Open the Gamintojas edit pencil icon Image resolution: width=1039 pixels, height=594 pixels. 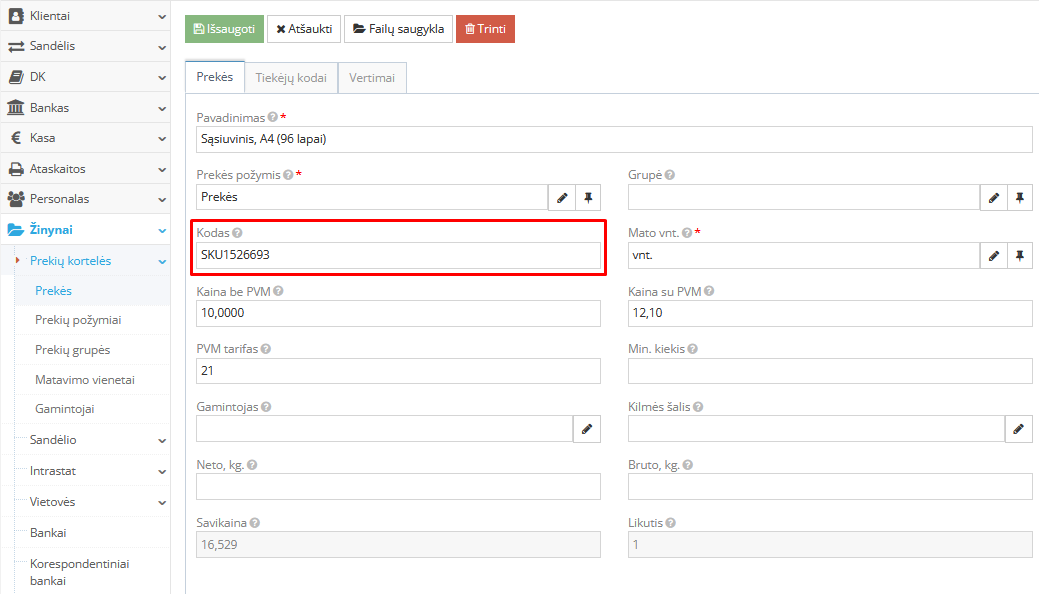(587, 429)
